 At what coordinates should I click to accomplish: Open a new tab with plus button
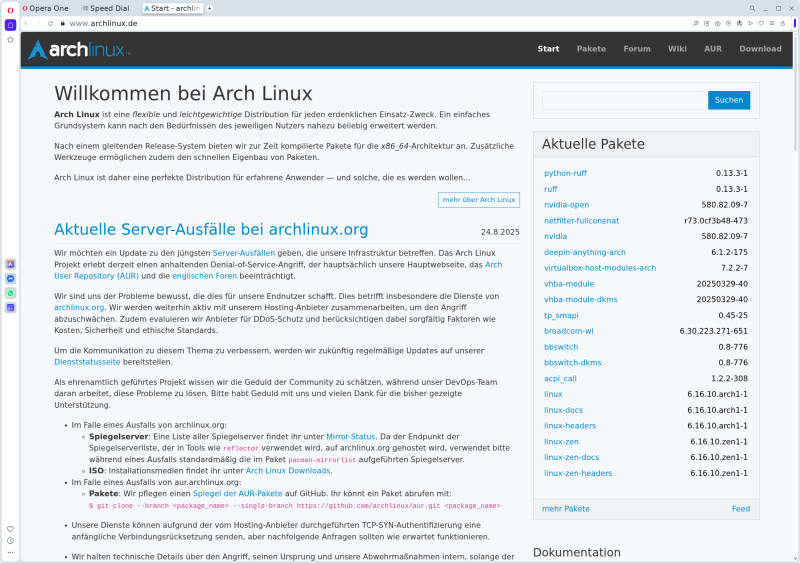tap(211, 8)
